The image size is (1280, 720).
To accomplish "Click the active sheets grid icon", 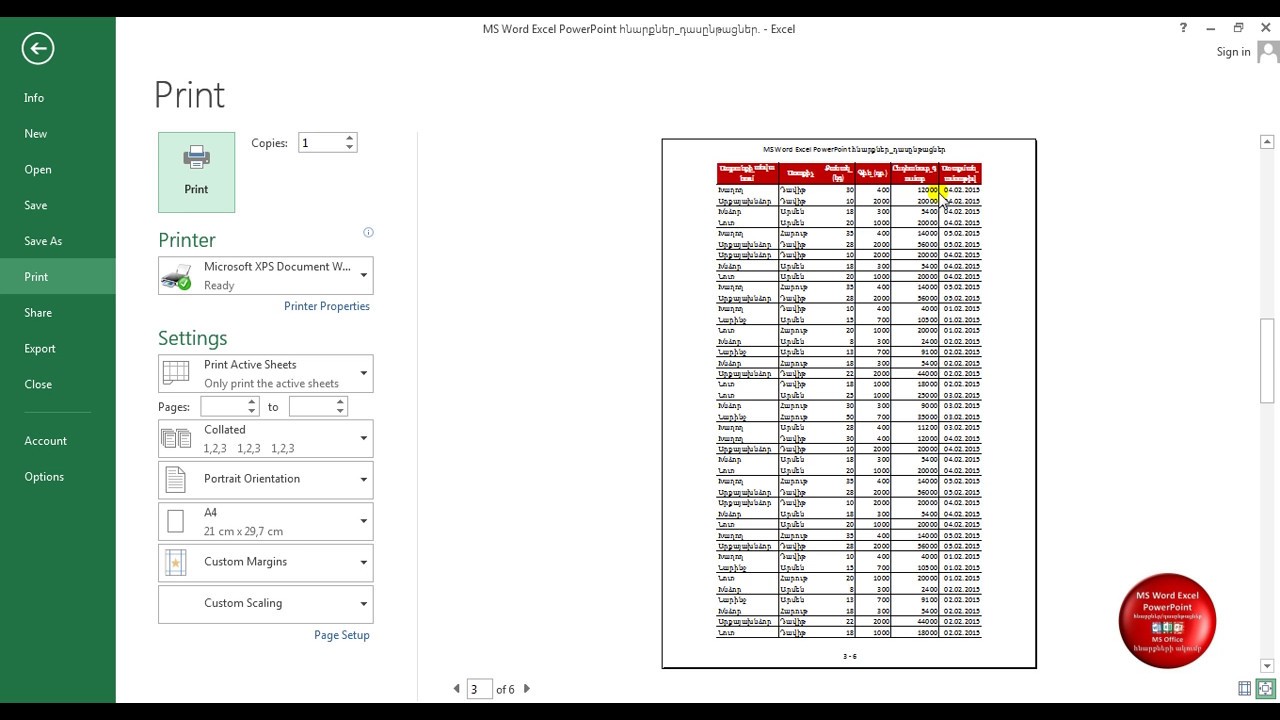I will [176, 373].
